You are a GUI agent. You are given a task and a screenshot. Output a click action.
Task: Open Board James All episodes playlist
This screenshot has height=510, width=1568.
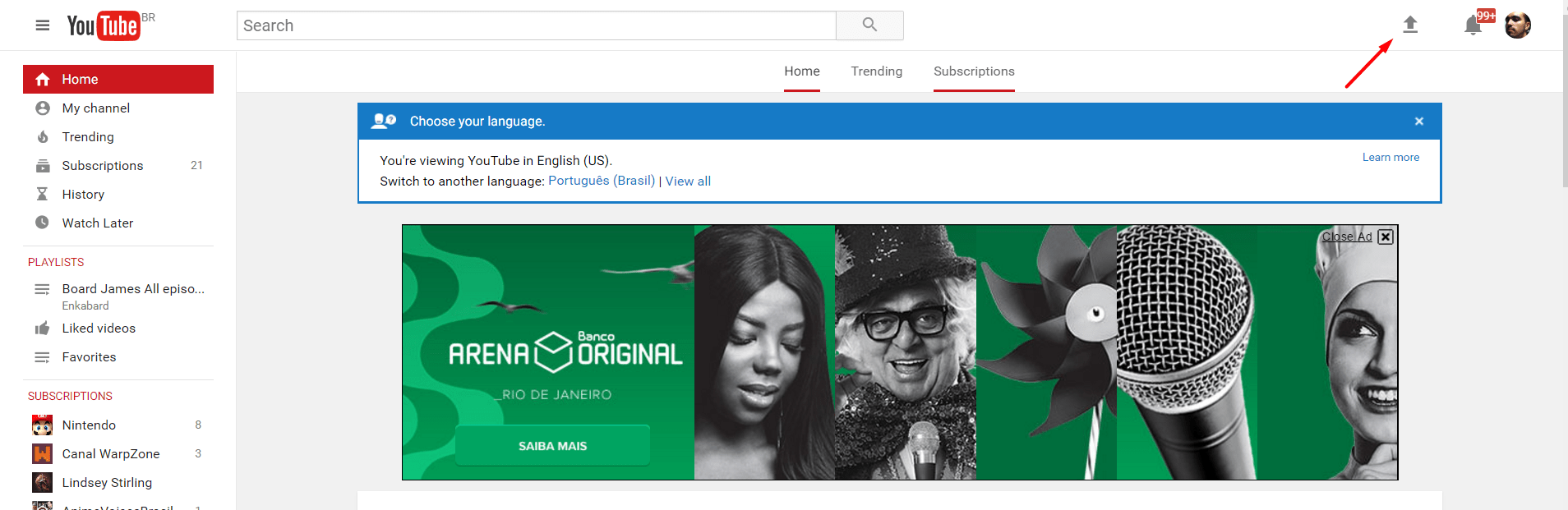tap(133, 289)
